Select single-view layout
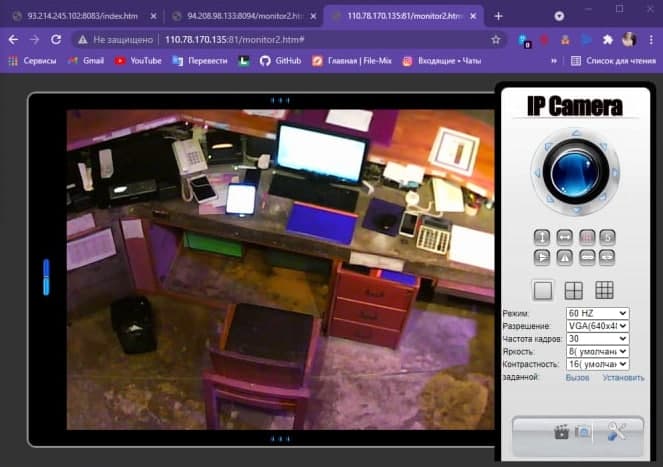The image size is (663, 467). click(x=543, y=290)
